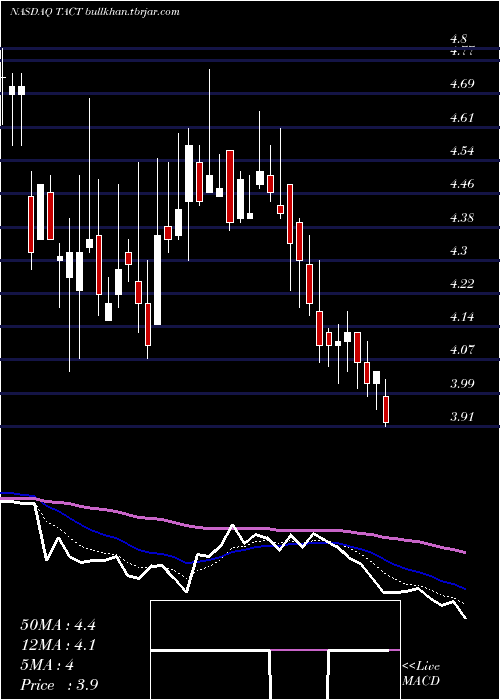Image resolution: width=500 pixels, height=700 pixels.
Task: Click the Live MACD label
Action: coord(421,674)
